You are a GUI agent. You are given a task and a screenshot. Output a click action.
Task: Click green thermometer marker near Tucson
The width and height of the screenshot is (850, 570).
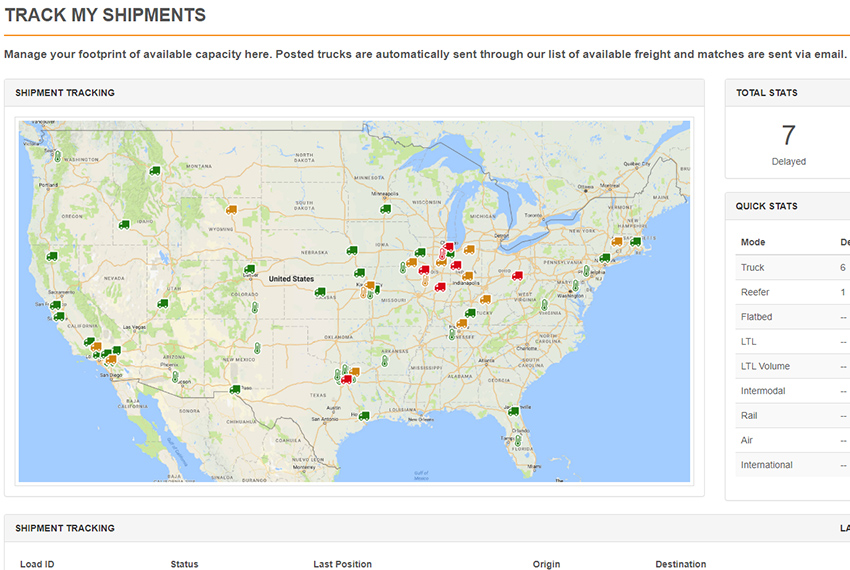point(175,376)
